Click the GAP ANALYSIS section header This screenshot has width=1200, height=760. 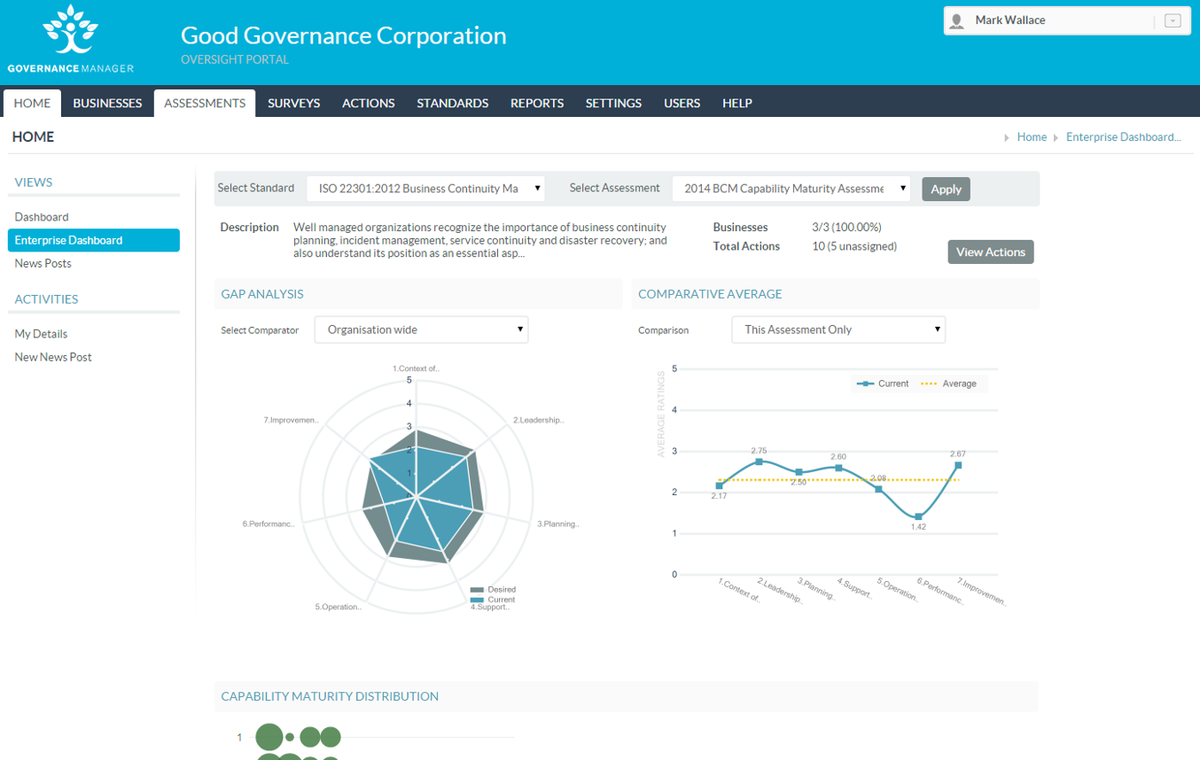coord(262,294)
